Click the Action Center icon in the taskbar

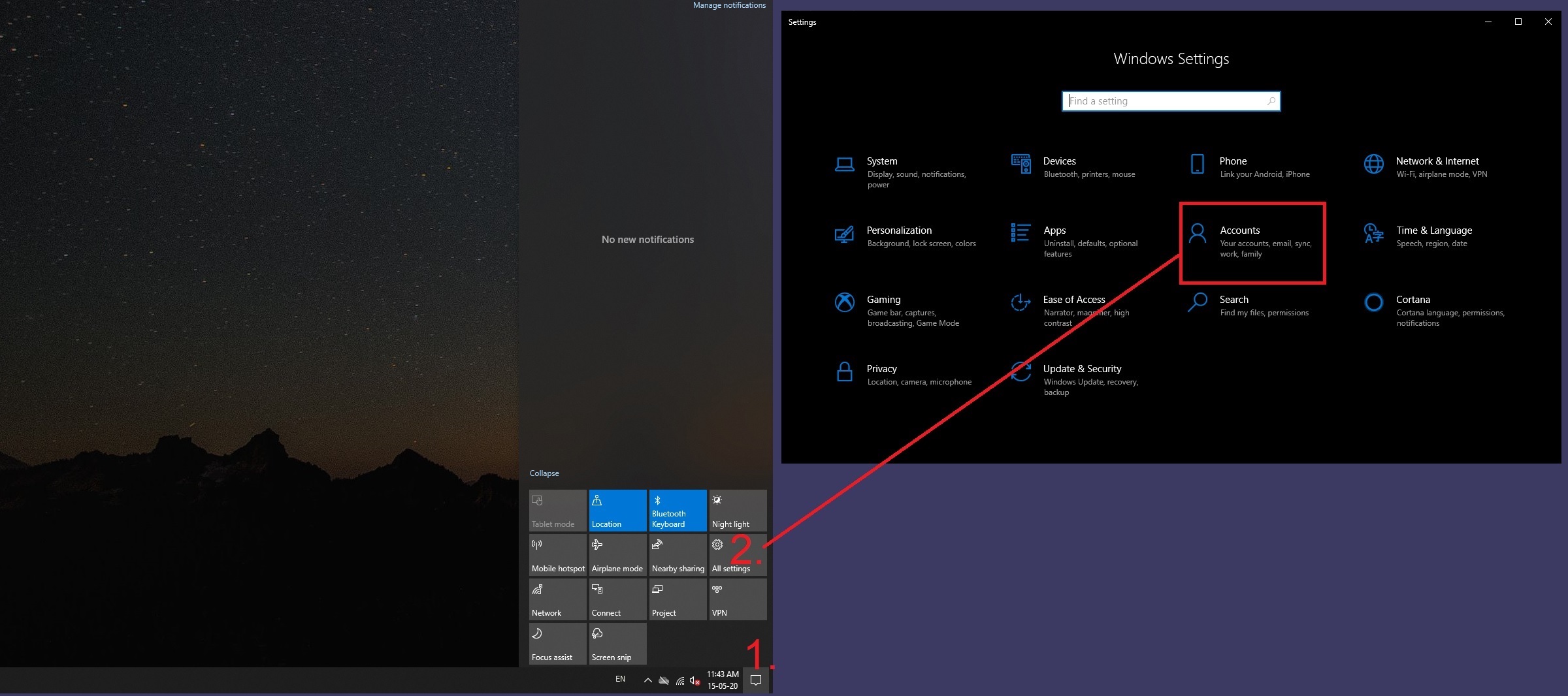756,680
